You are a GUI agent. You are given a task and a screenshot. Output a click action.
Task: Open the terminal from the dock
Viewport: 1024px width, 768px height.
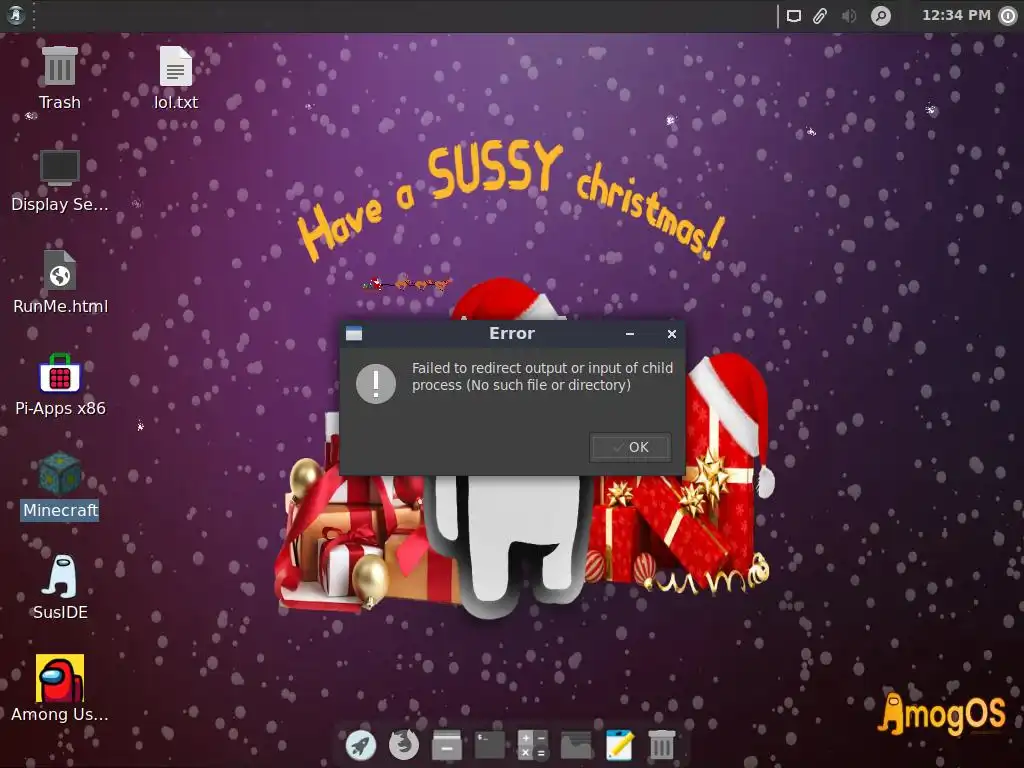[490, 745]
